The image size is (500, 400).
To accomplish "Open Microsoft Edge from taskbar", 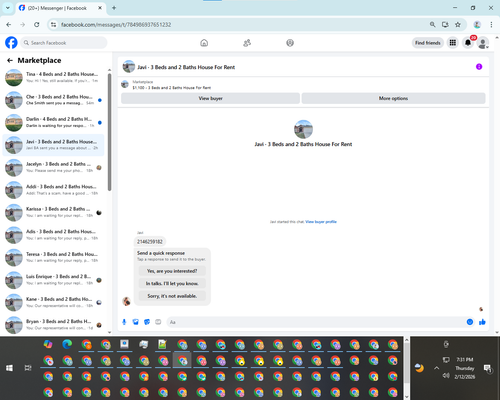I will [67, 344].
